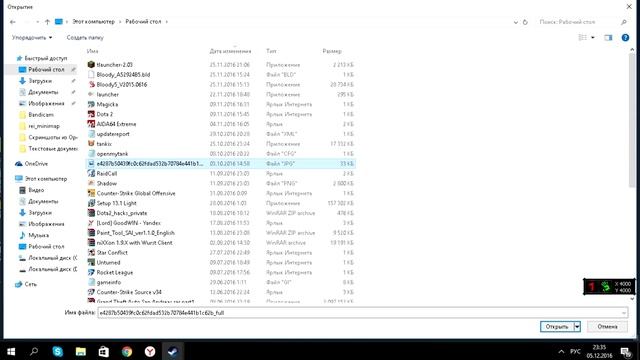Change view layout icon
Viewport: 640px width, 360px height.
point(582,38)
